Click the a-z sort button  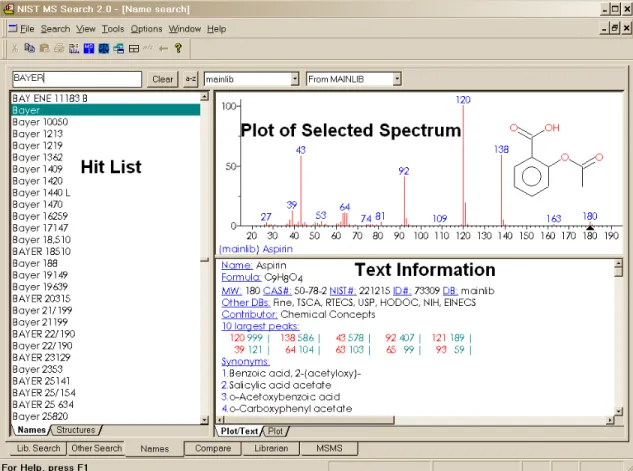click(191, 79)
